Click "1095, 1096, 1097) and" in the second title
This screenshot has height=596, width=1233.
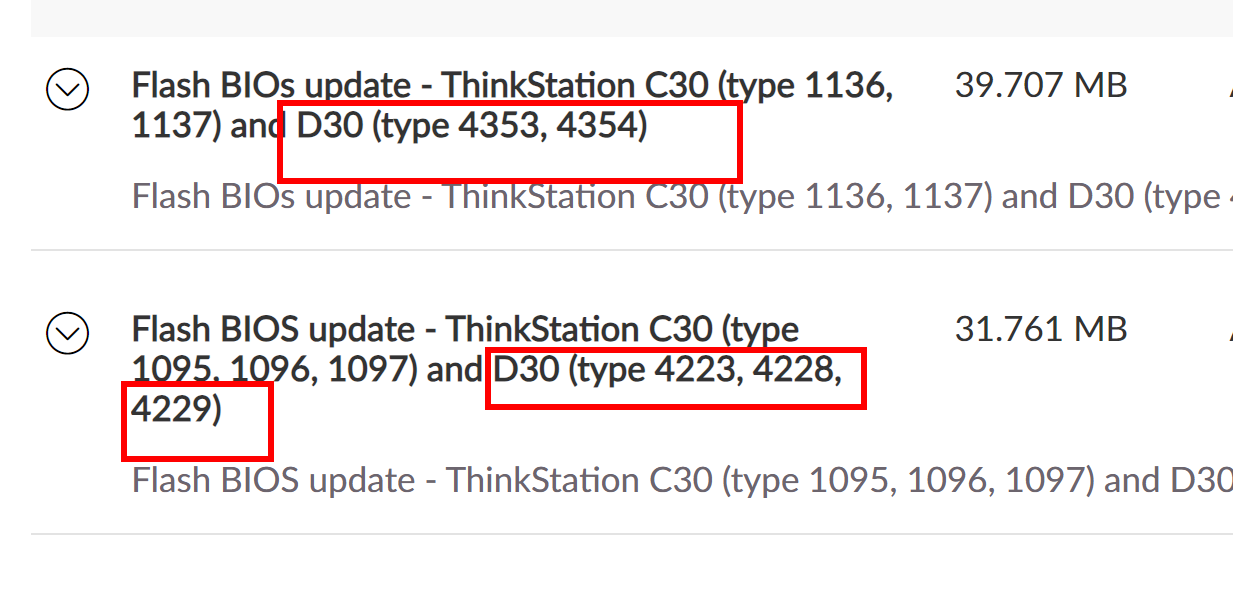coord(308,370)
